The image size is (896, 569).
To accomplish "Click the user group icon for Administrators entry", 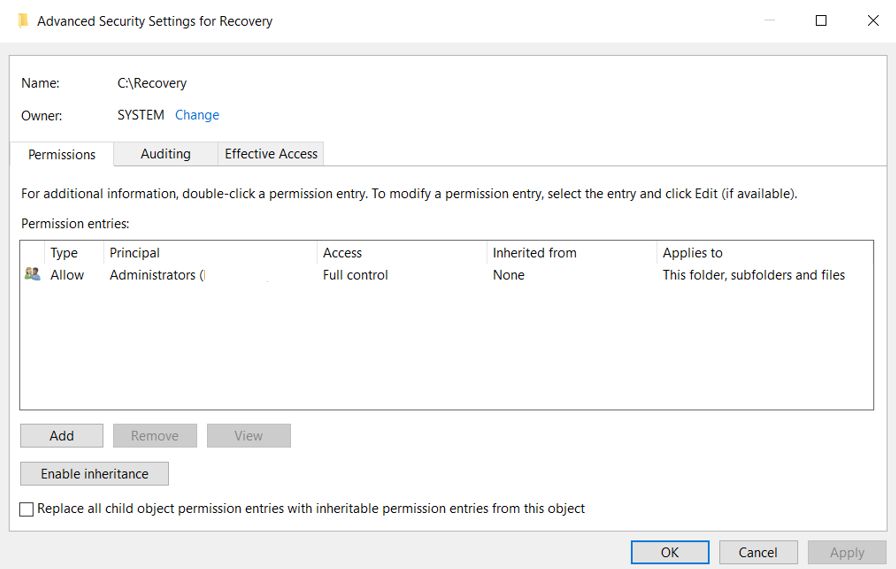I will click(x=33, y=275).
